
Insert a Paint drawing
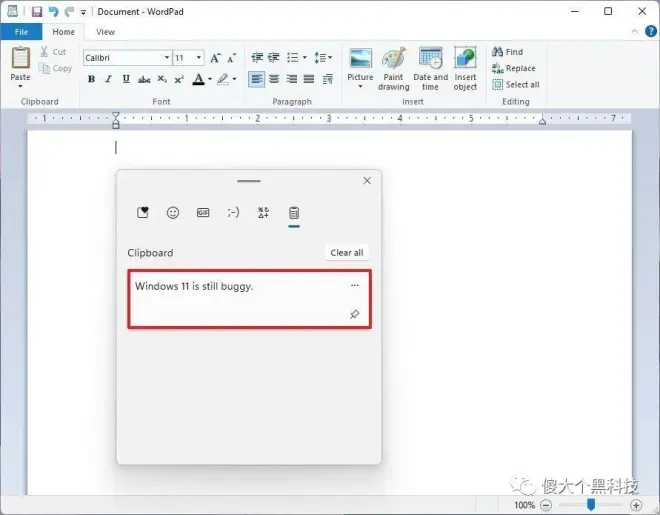tap(394, 69)
